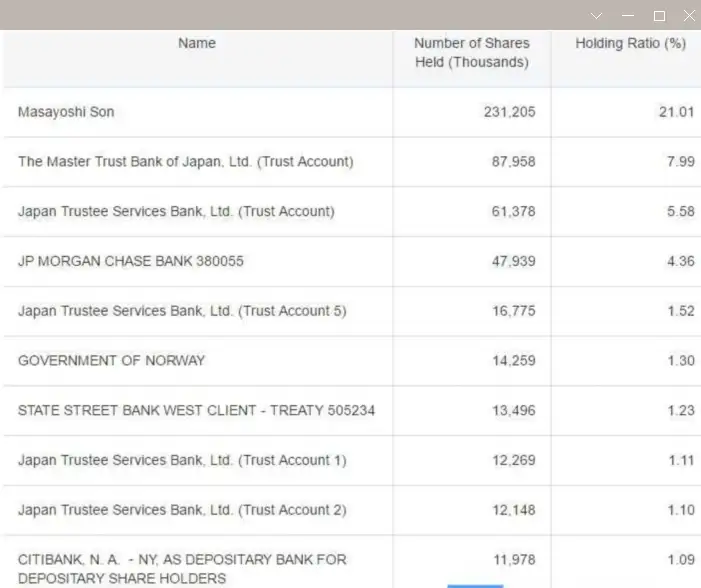Viewport: 701px width, 588px height.
Task: Maximize the window
Action: 659,17
